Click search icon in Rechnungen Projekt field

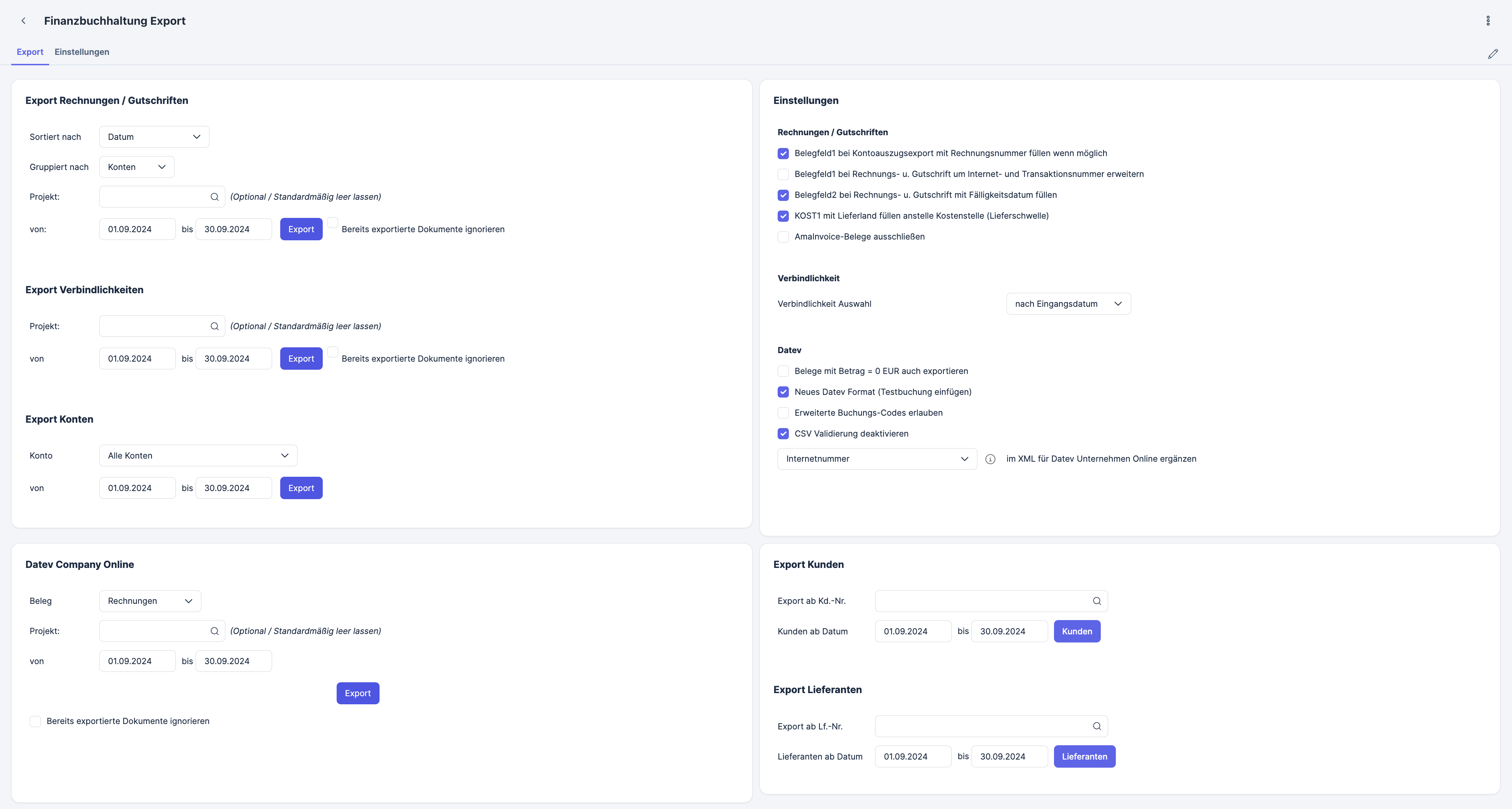[x=214, y=197]
